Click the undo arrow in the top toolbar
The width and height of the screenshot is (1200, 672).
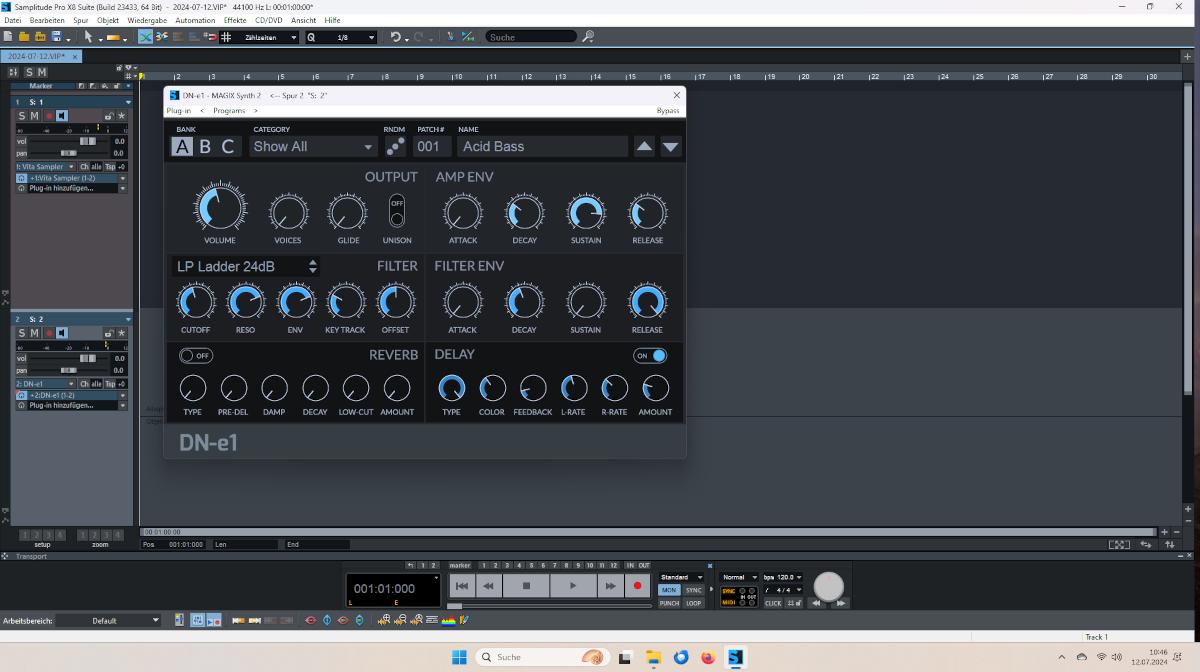[396, 37]
